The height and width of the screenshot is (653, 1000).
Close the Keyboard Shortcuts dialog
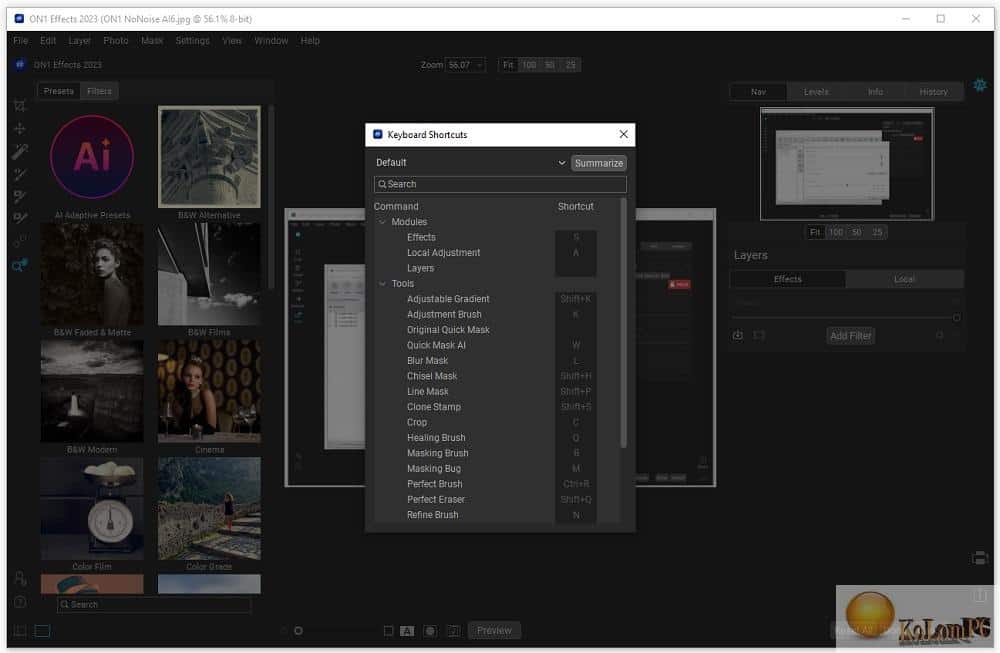point(623,134)
